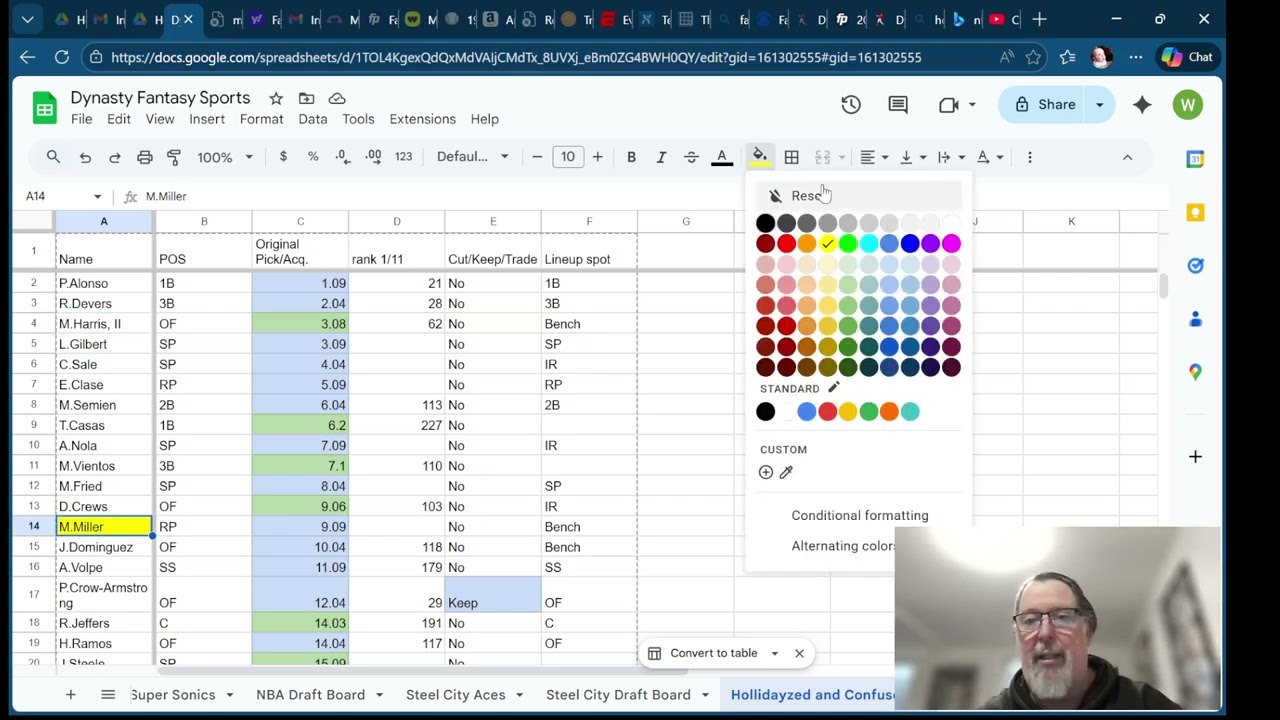Click the Share button
Image resolution: width=1280 pixels, height=720 pixels.
point(1043,105)
